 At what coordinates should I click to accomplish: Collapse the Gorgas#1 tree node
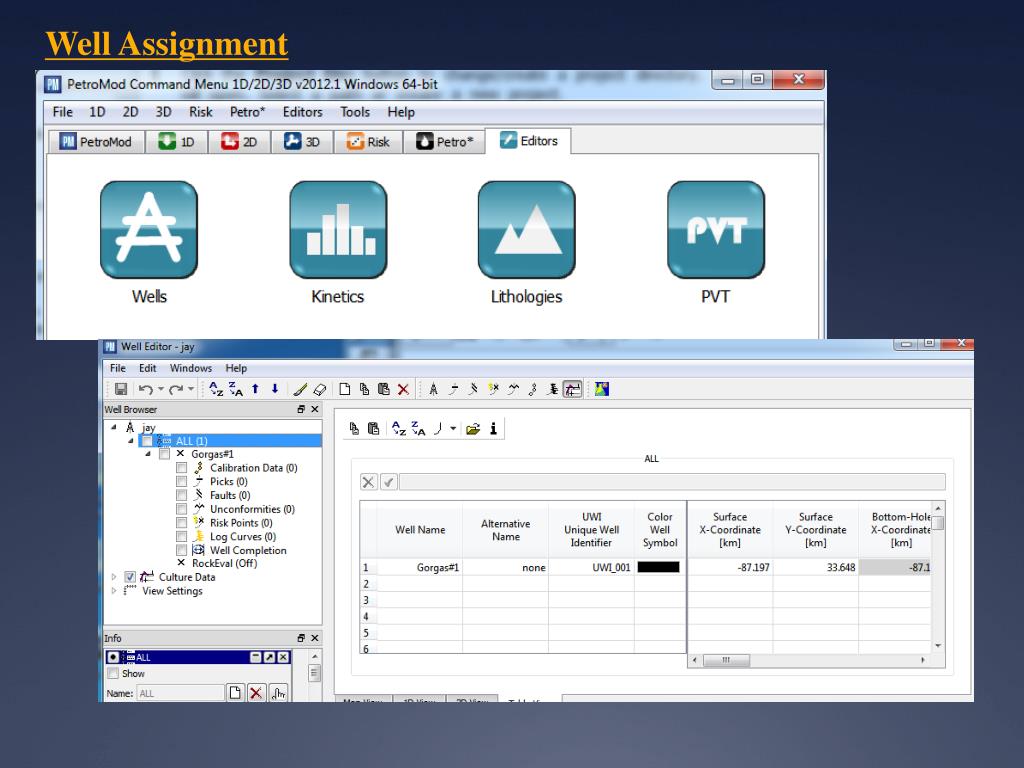point(148,454)
